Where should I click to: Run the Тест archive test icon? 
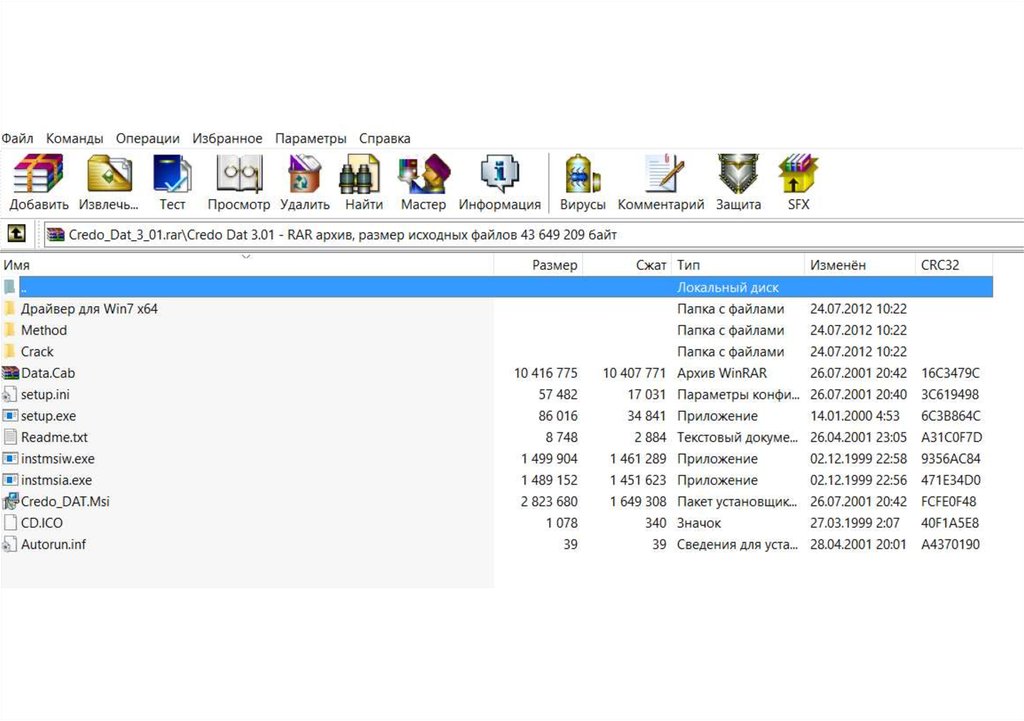[x=172, y=174]
